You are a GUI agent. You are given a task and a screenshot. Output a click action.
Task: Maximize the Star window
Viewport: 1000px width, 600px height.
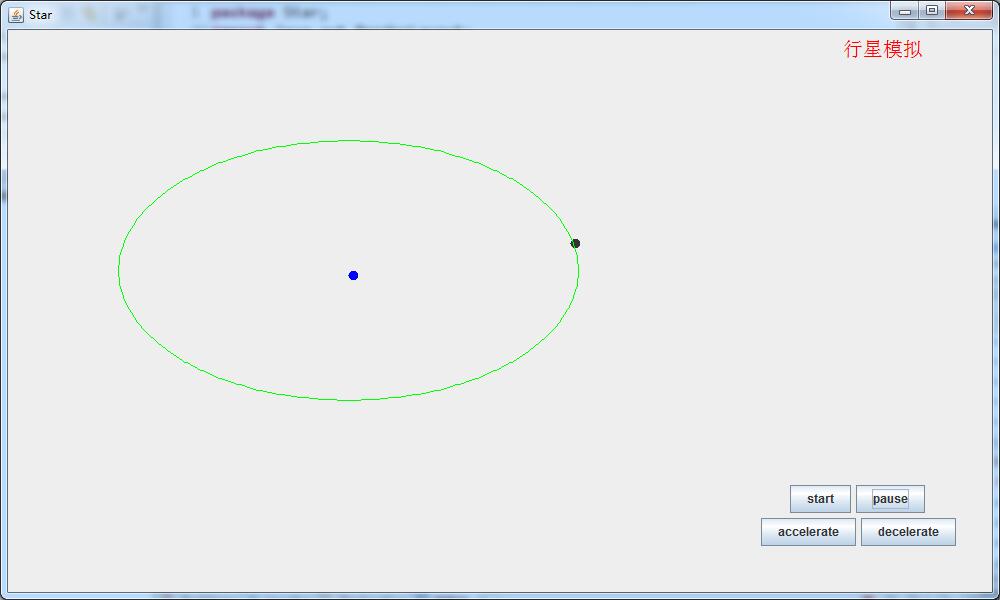pyautogui.click(x=932, y=11)
